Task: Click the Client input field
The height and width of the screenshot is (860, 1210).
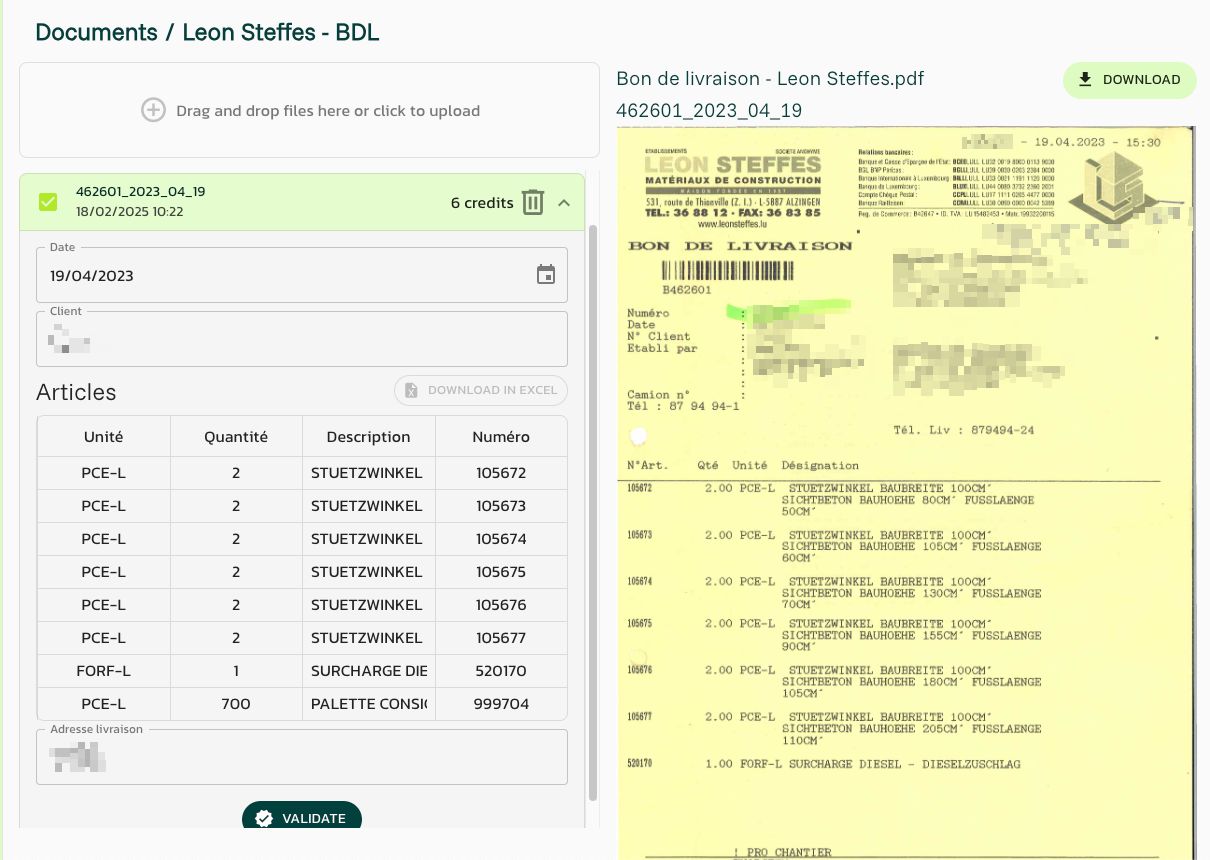Action: [301, 340]
